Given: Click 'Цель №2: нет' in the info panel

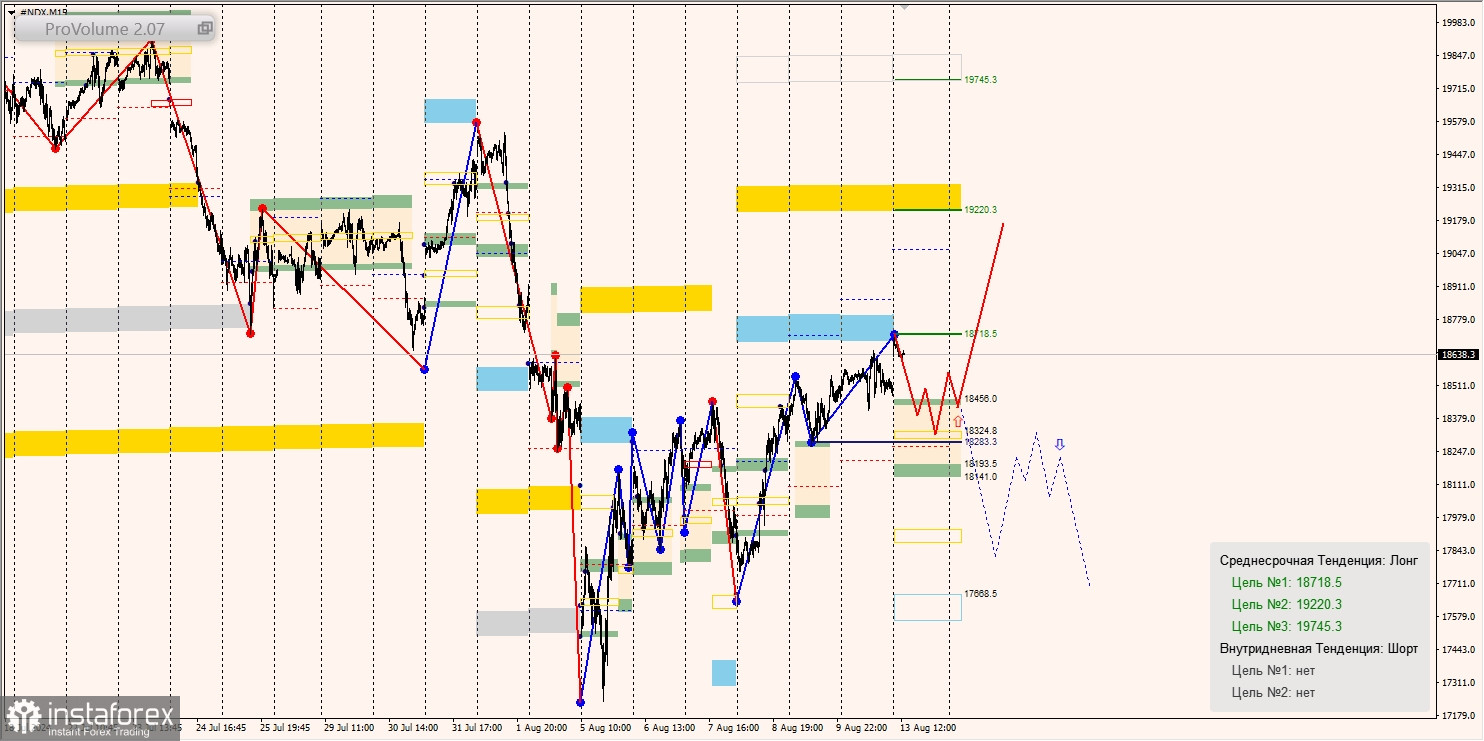Looking at the screenshot, I should (x=1273, y=692).
